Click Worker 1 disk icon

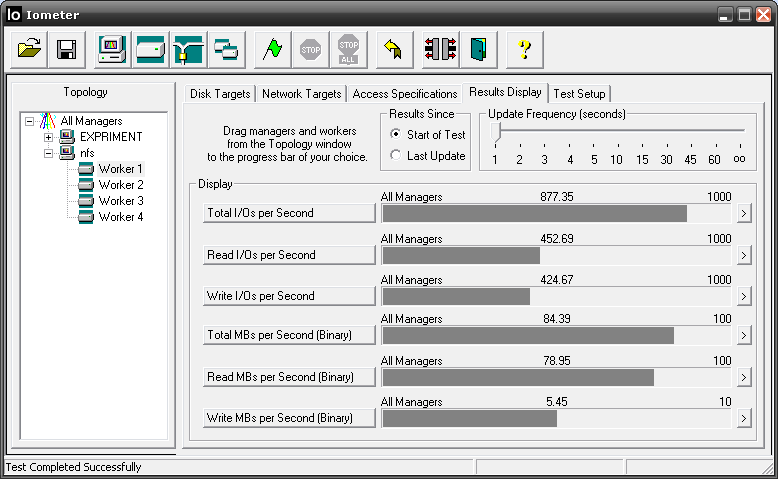click(x=86, y=169)
